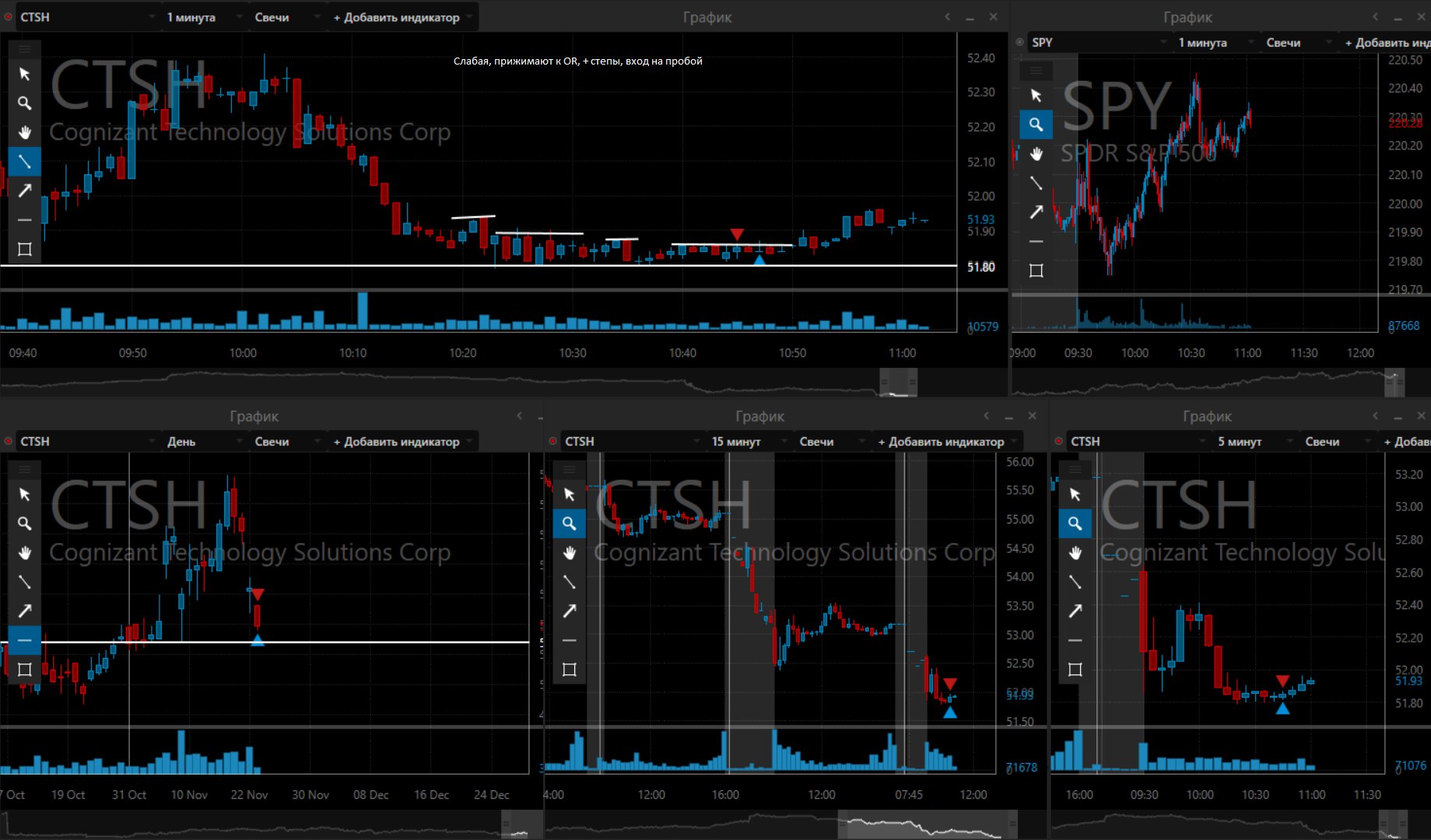1431x840 pixels.
Task: Select the hand pan tool in the top CTSH 1-minute chart
Action: tap(24, 132)
